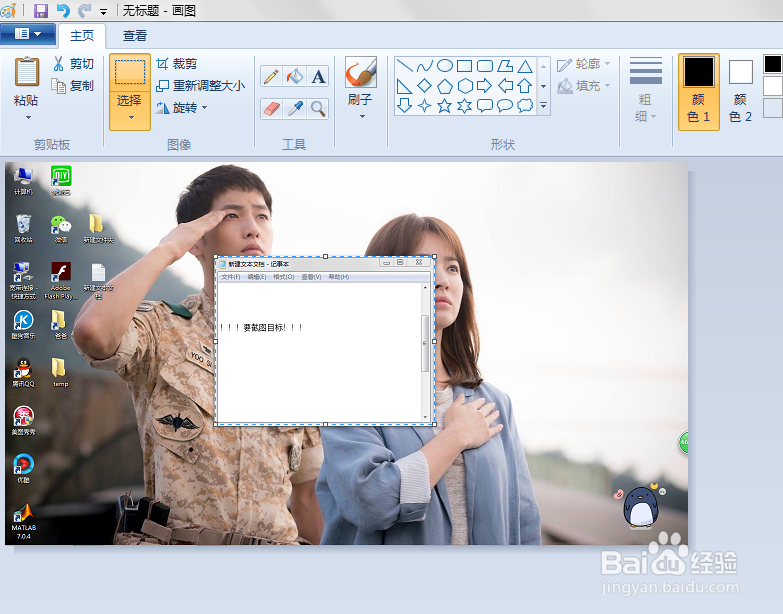
Task: Switch to the Home (主页) tab
Action: (82, 35)
